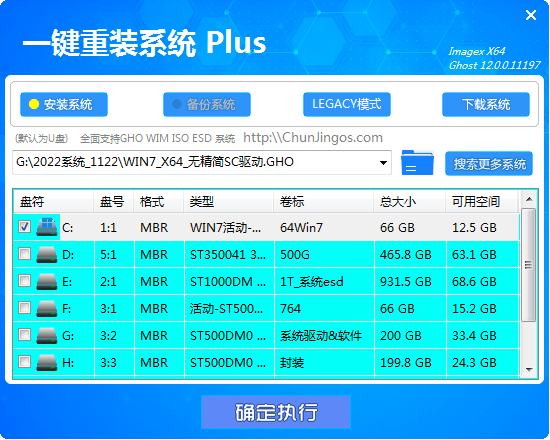550x440 pixels.
Task: Click the 确定执行 button
Action: point(276,412)
